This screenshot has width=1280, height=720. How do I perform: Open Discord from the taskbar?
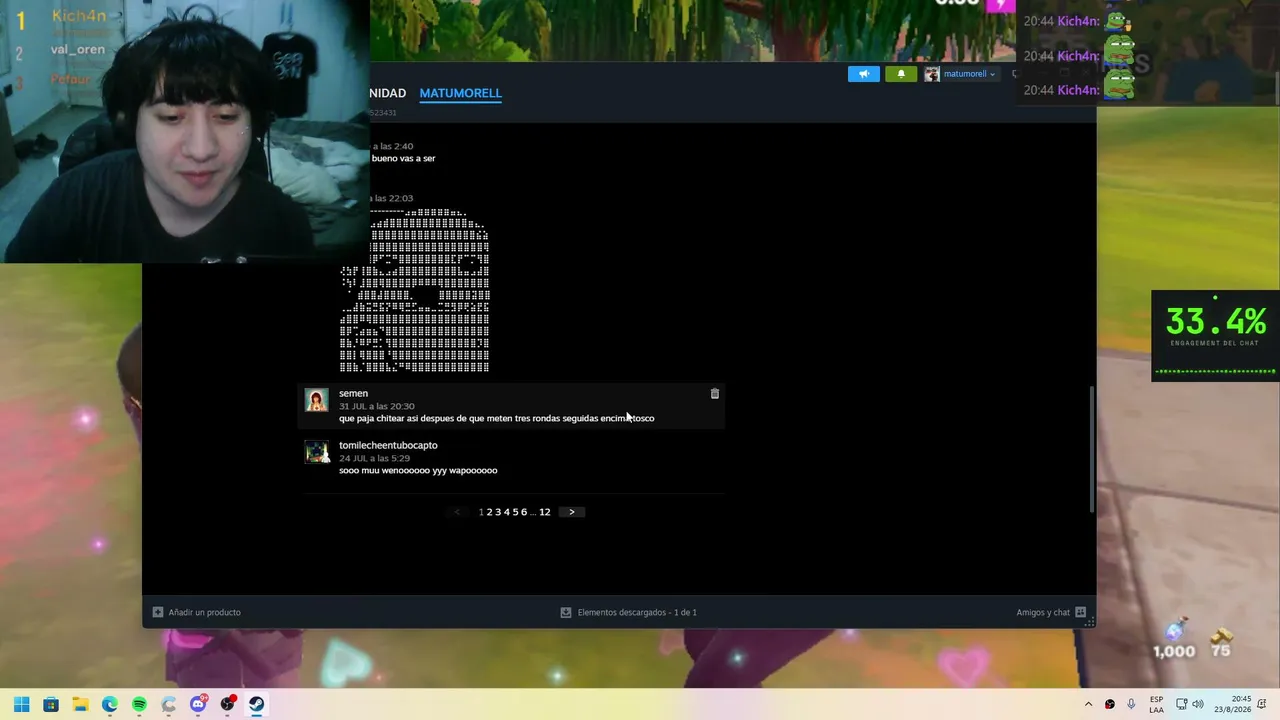(198, 704)
